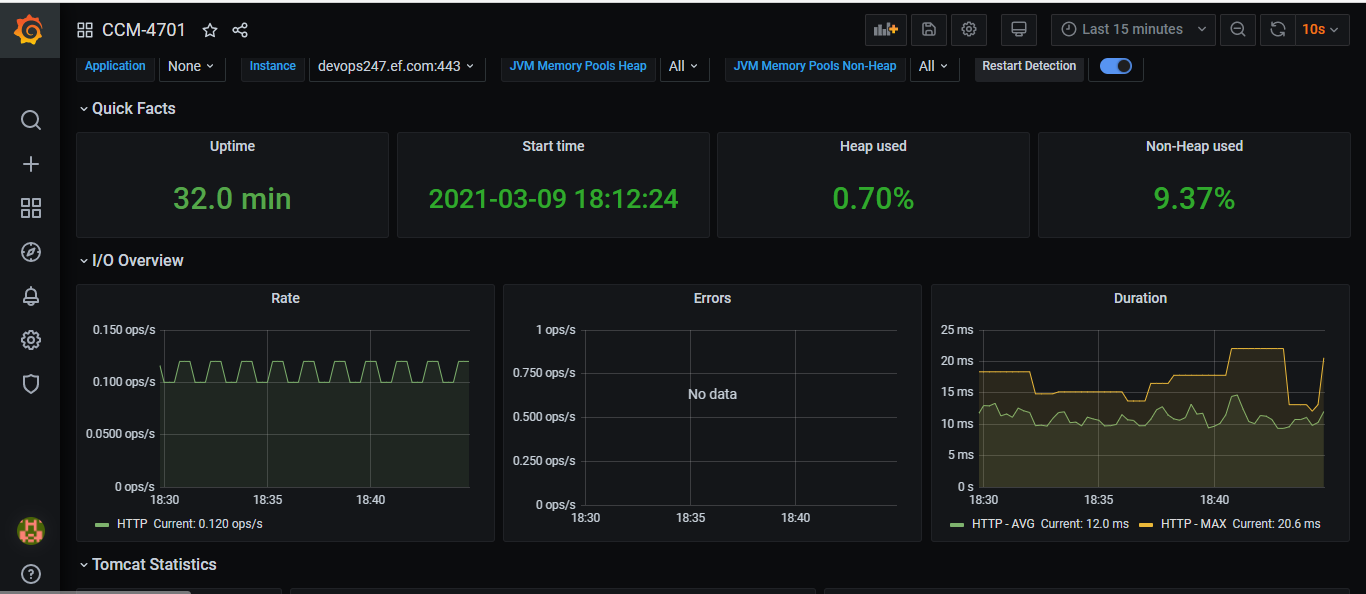1366x594 pixels.
Task: Click the Create plus icon in sidebar
Action: pyautogui.click(x=31, y=164)
